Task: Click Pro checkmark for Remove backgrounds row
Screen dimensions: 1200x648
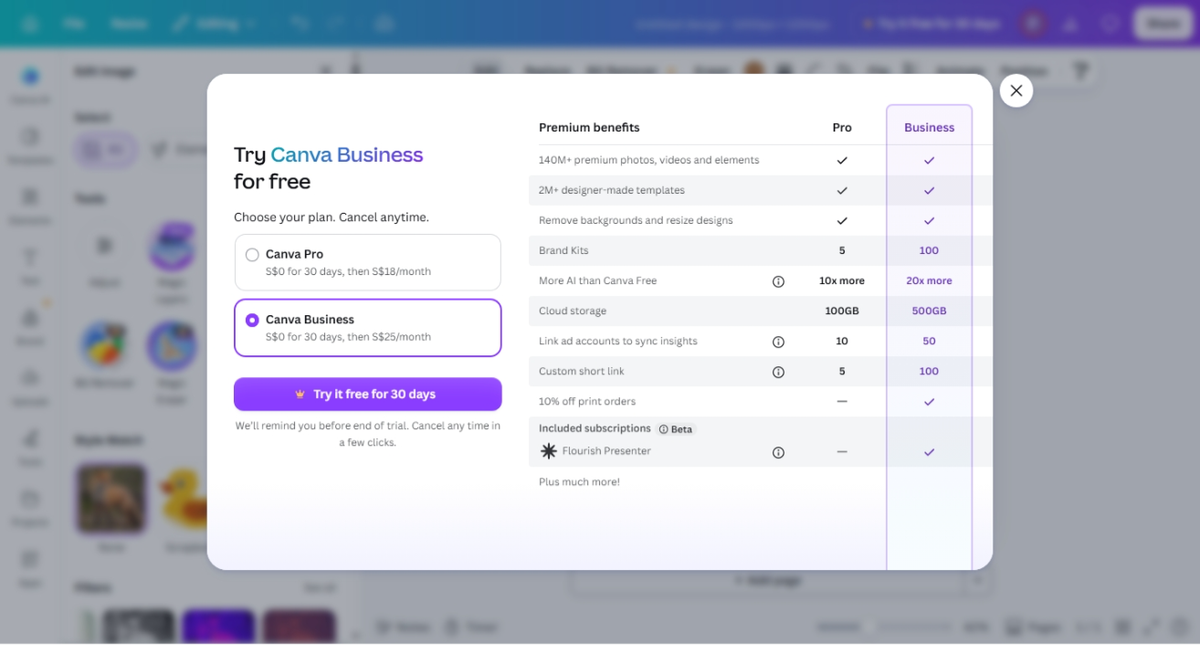Action: (x=842, y=220)
